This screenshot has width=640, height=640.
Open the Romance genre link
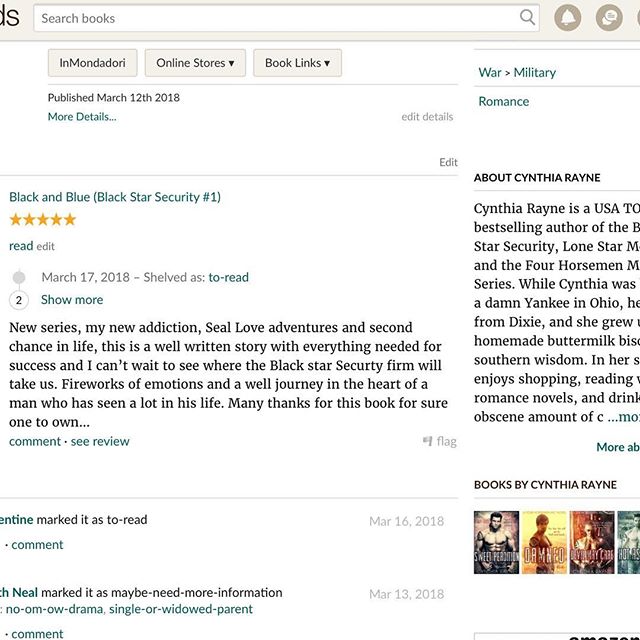point(504,101)
